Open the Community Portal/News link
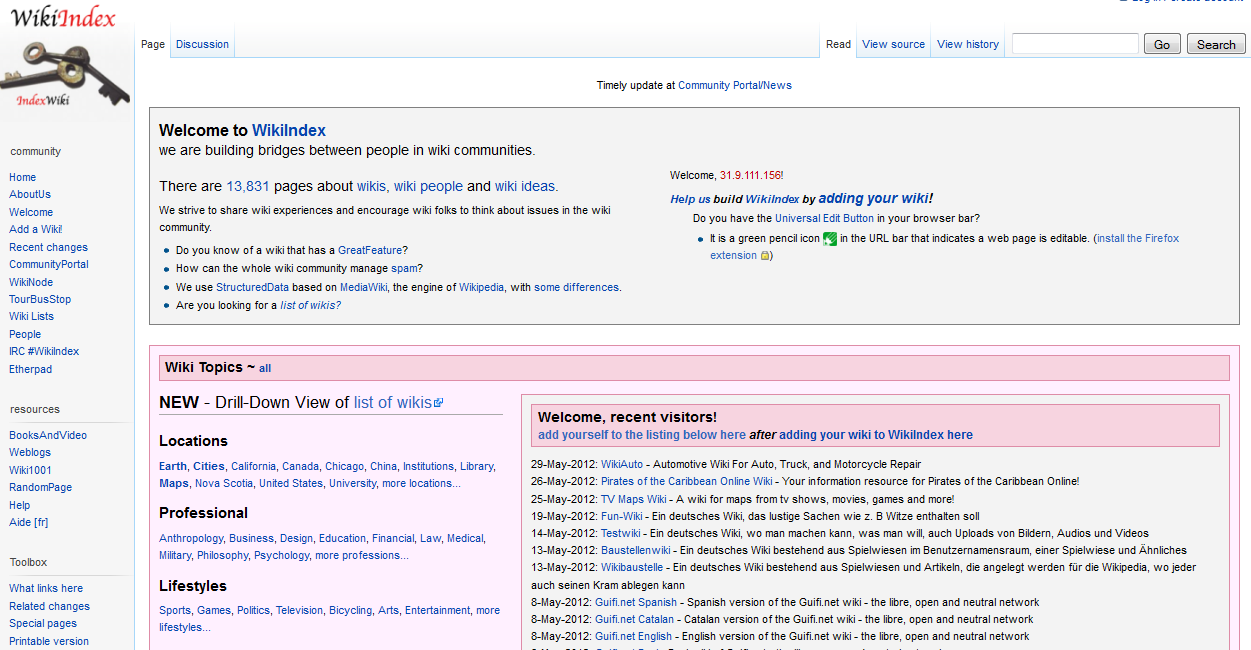 pyautogui.click(x=734, y=85)
